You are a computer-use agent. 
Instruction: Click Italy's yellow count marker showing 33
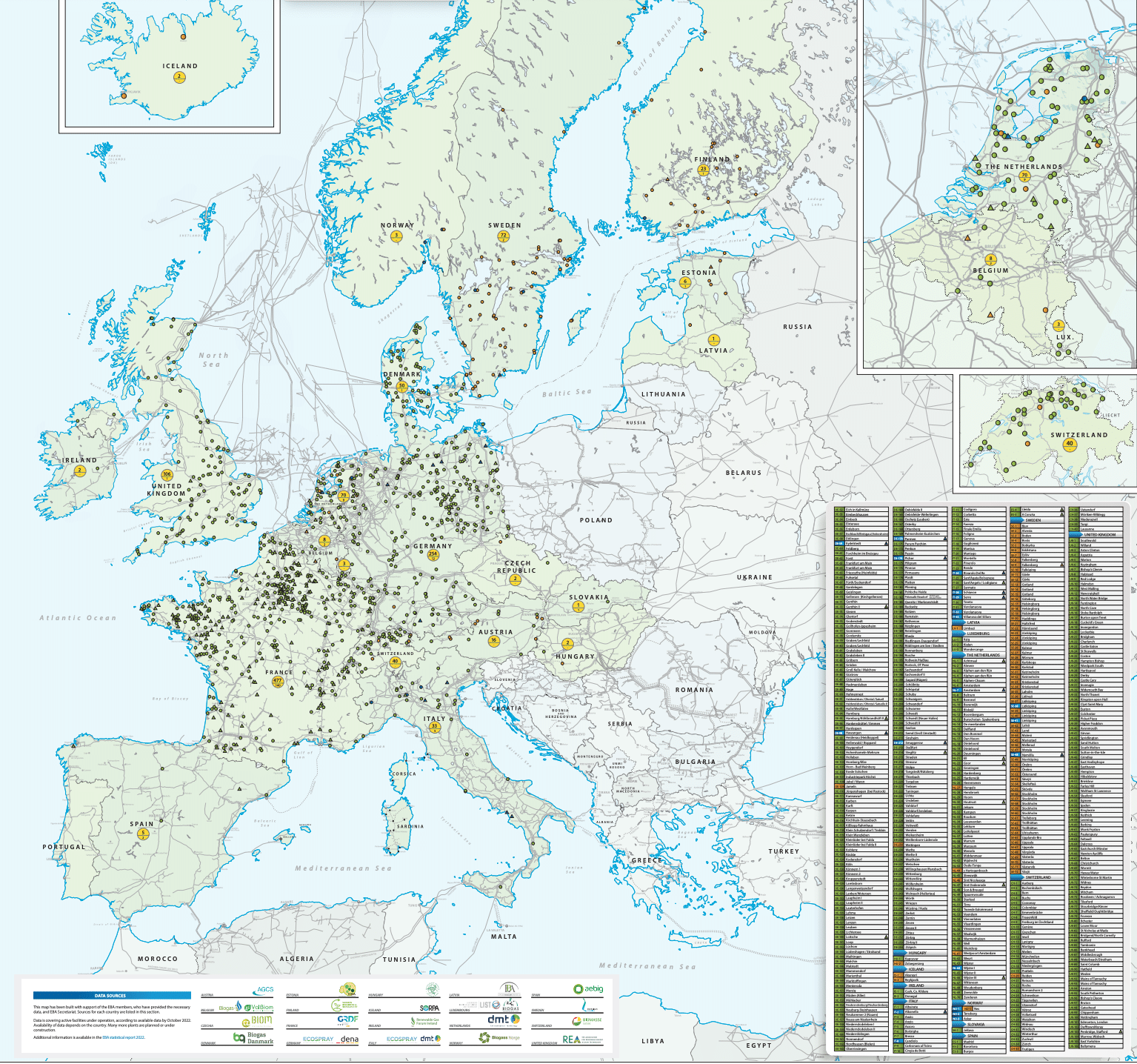pos(435,727)
